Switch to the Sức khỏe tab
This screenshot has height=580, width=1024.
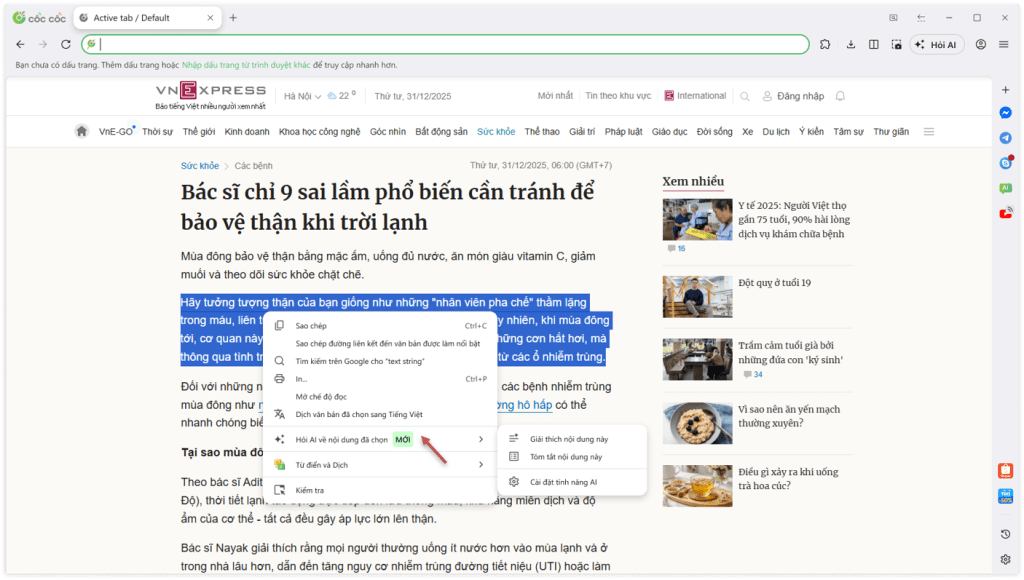coord(496,130)
